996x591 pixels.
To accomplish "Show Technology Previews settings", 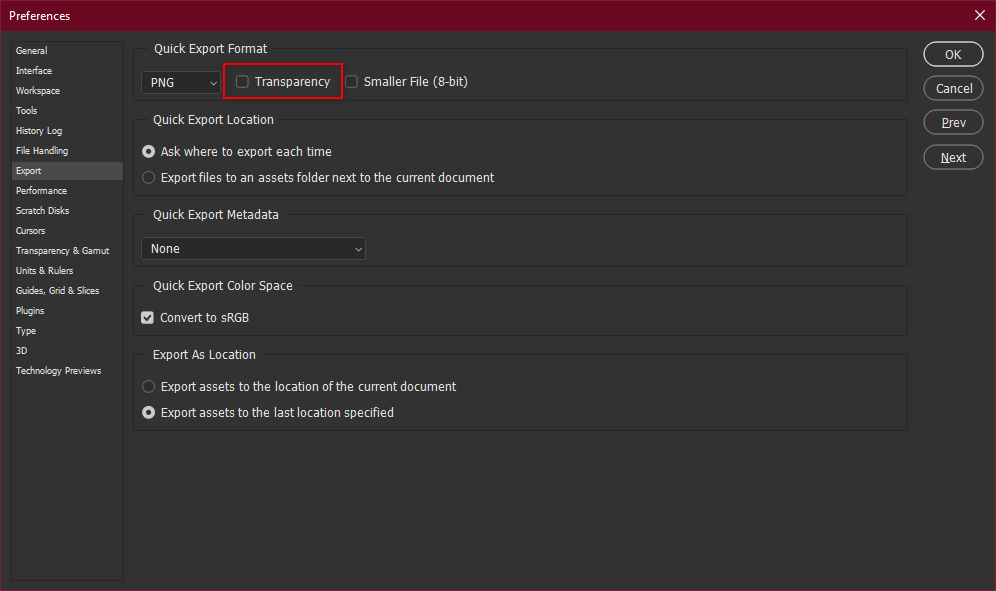I will pos(67,370).
